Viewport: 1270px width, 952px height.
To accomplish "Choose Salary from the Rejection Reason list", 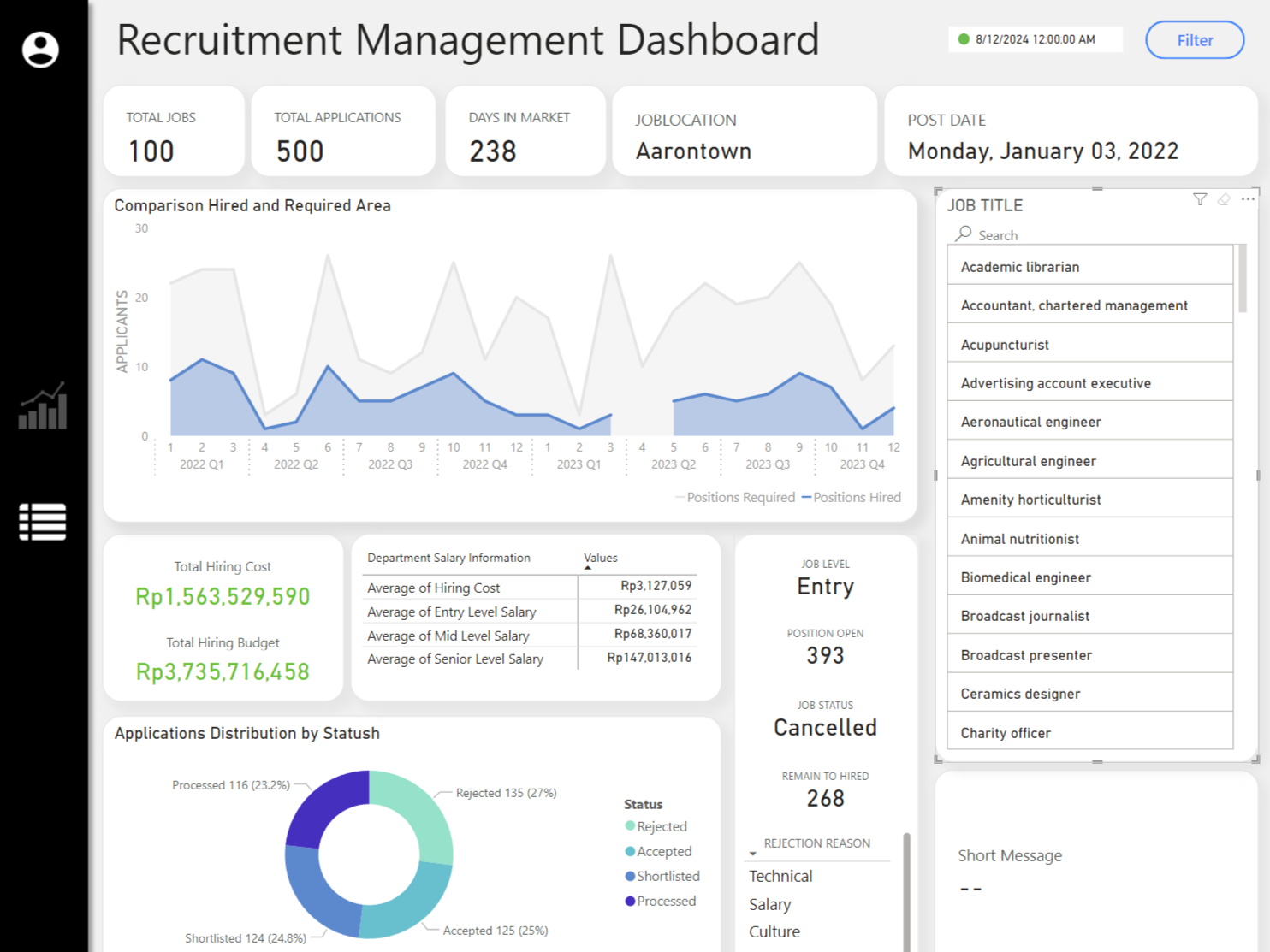I will pyautogui.click(x=769, y=904).
